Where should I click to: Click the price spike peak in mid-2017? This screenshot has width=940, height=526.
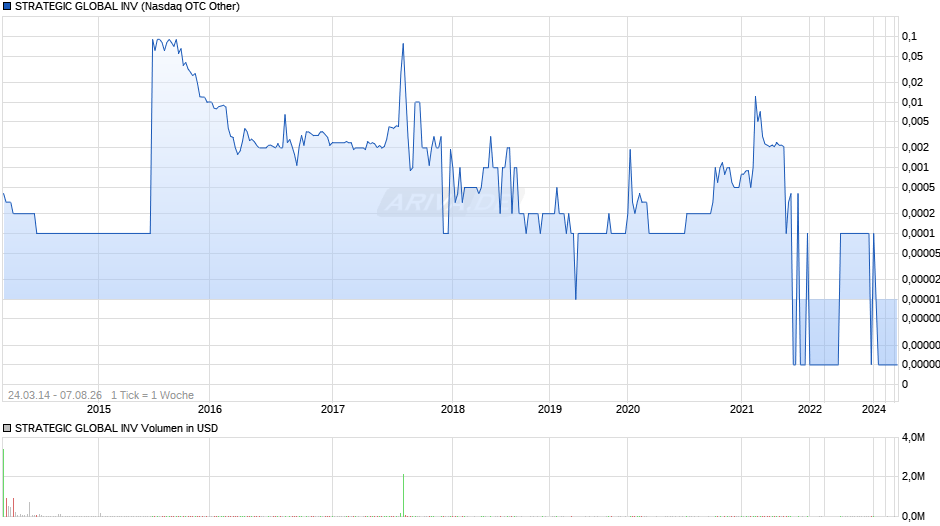tap(403, 44)
